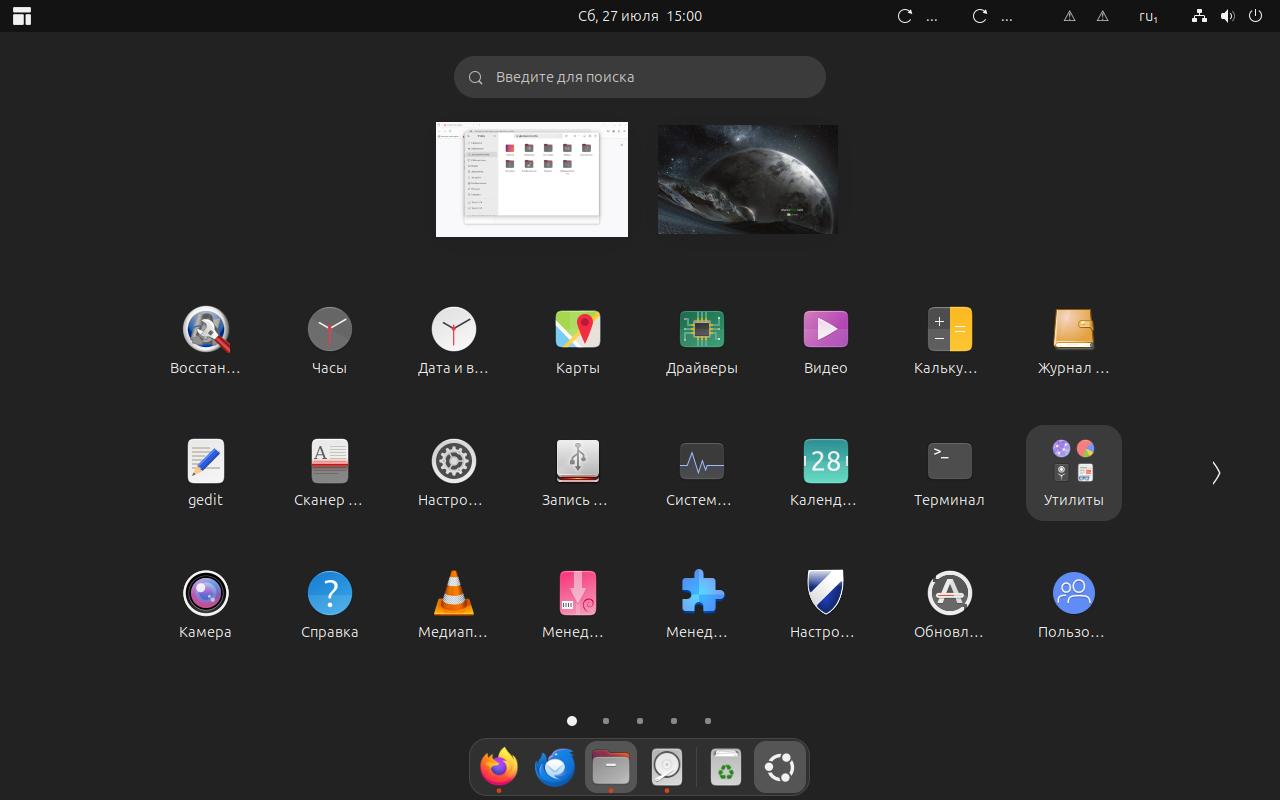This screenshot has width=1280, height=800.
Task: Launch the Терминал application
Action: click(949, 461)
